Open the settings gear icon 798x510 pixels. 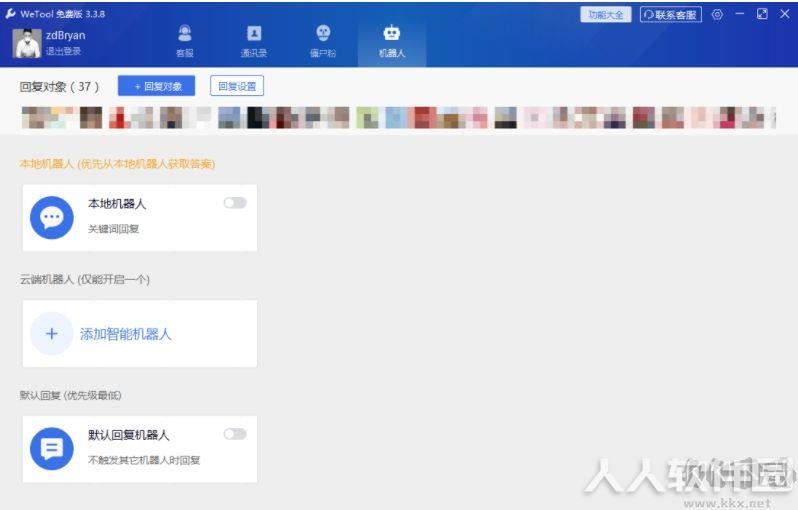(x=717, y=14)
